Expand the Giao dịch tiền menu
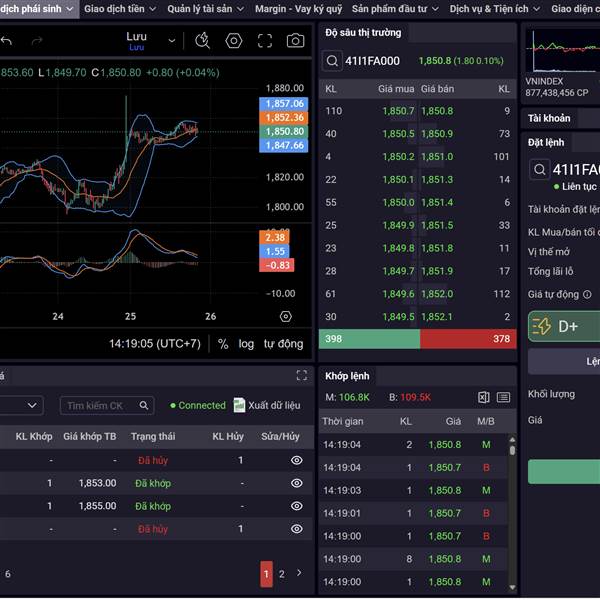 (x=120, y=8)
